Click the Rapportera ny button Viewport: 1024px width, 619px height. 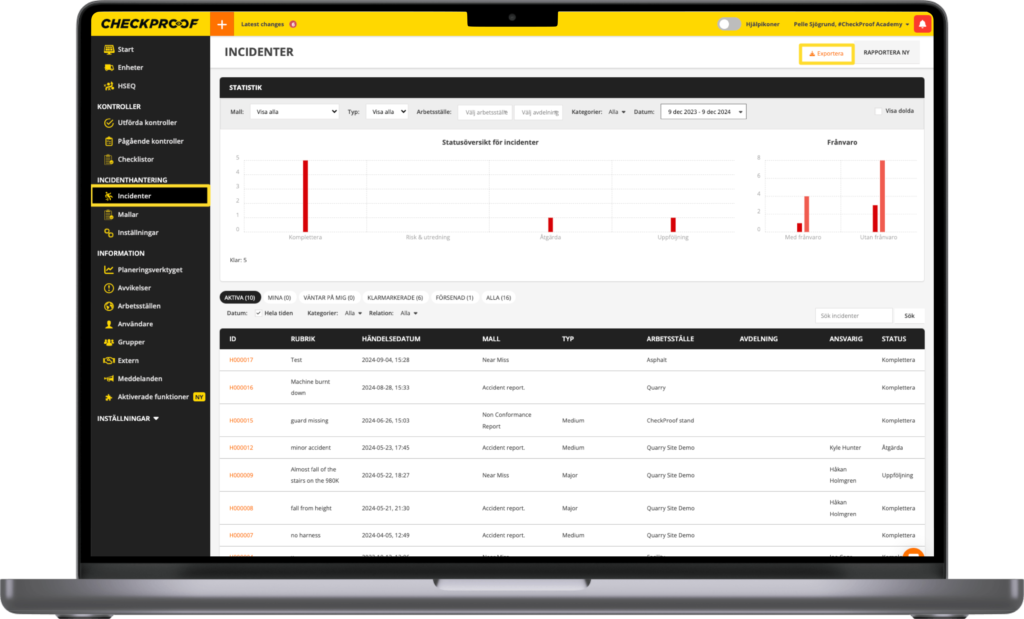point(886,53)
